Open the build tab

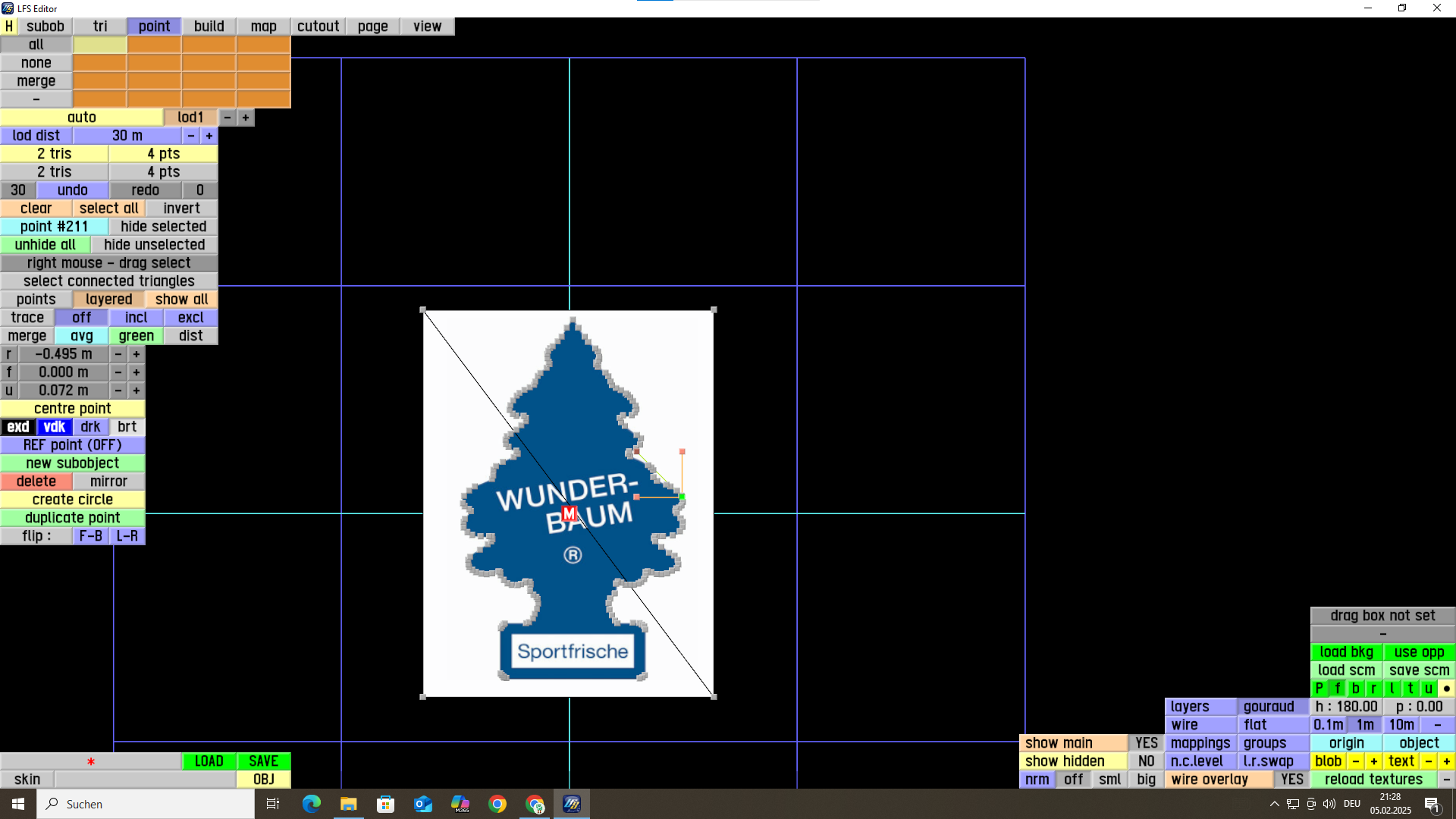point(209,26)
